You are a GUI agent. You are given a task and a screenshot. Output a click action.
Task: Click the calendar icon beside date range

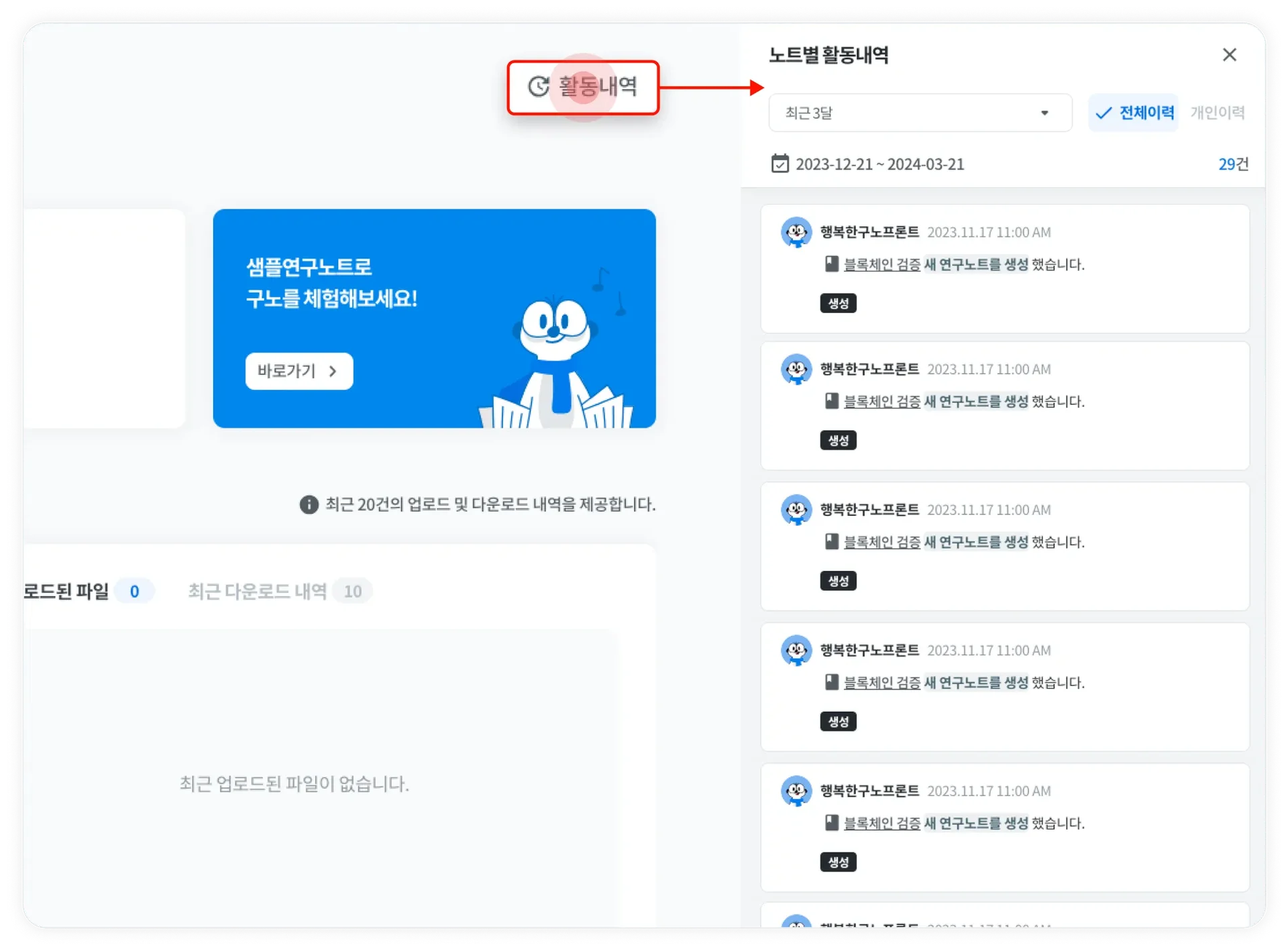point(780,164)
